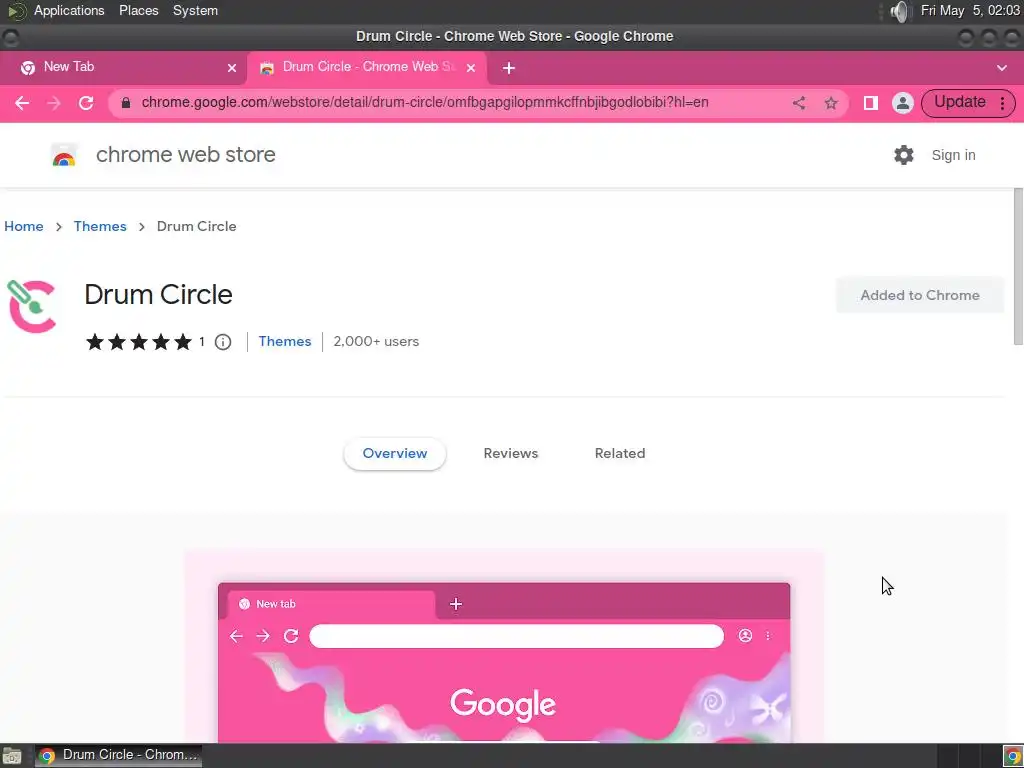
Task: Click the address bar URL
Action: pyautogui.click(x=424, y=103)
